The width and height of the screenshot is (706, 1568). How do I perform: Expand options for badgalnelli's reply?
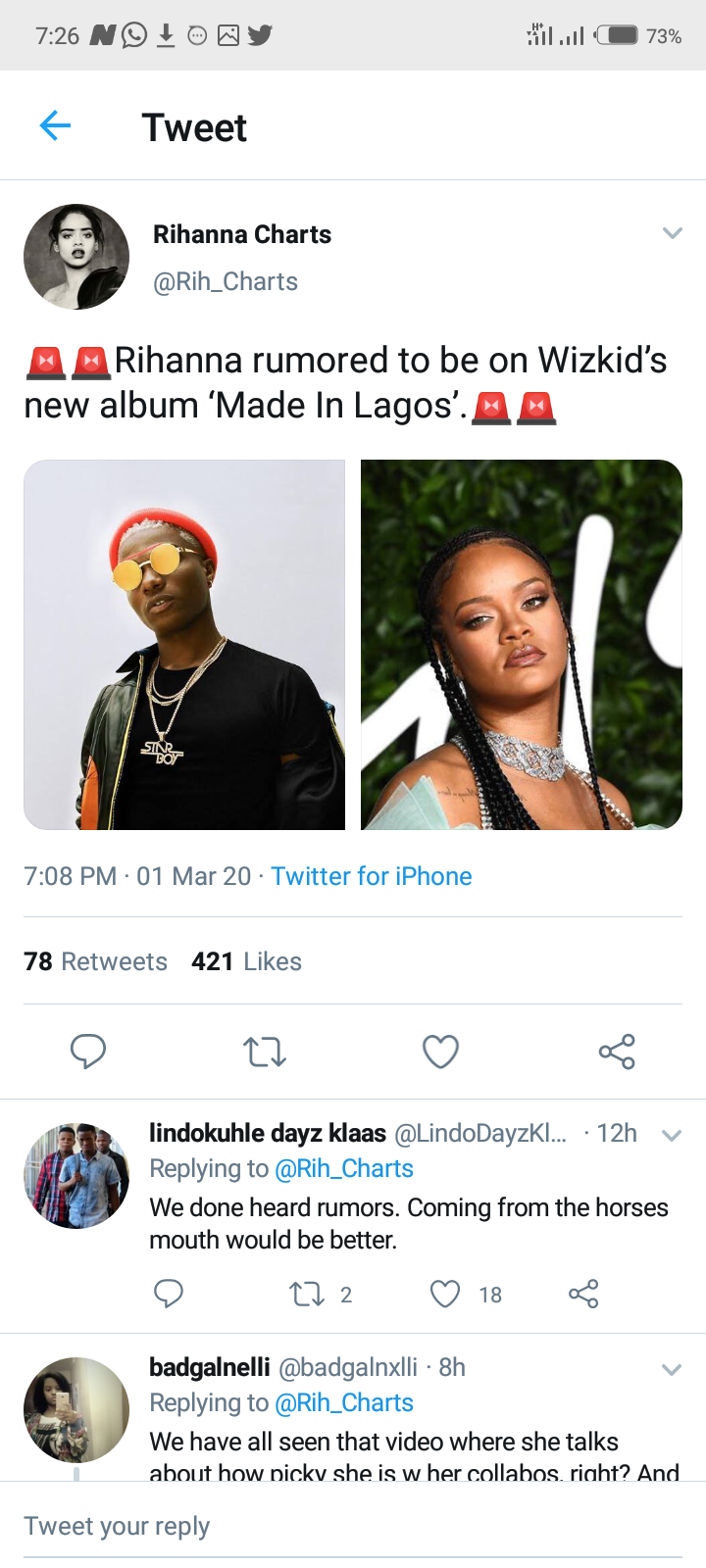pos(672,1369)
